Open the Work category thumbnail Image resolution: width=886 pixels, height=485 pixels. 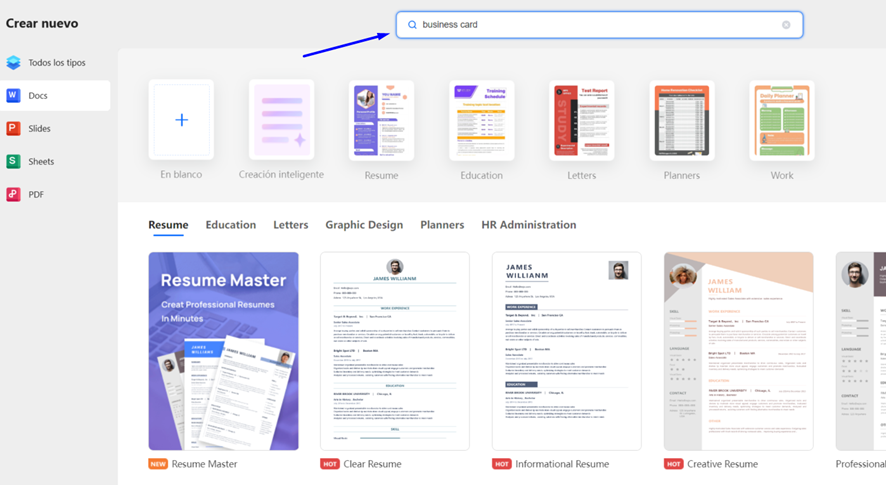782,120
